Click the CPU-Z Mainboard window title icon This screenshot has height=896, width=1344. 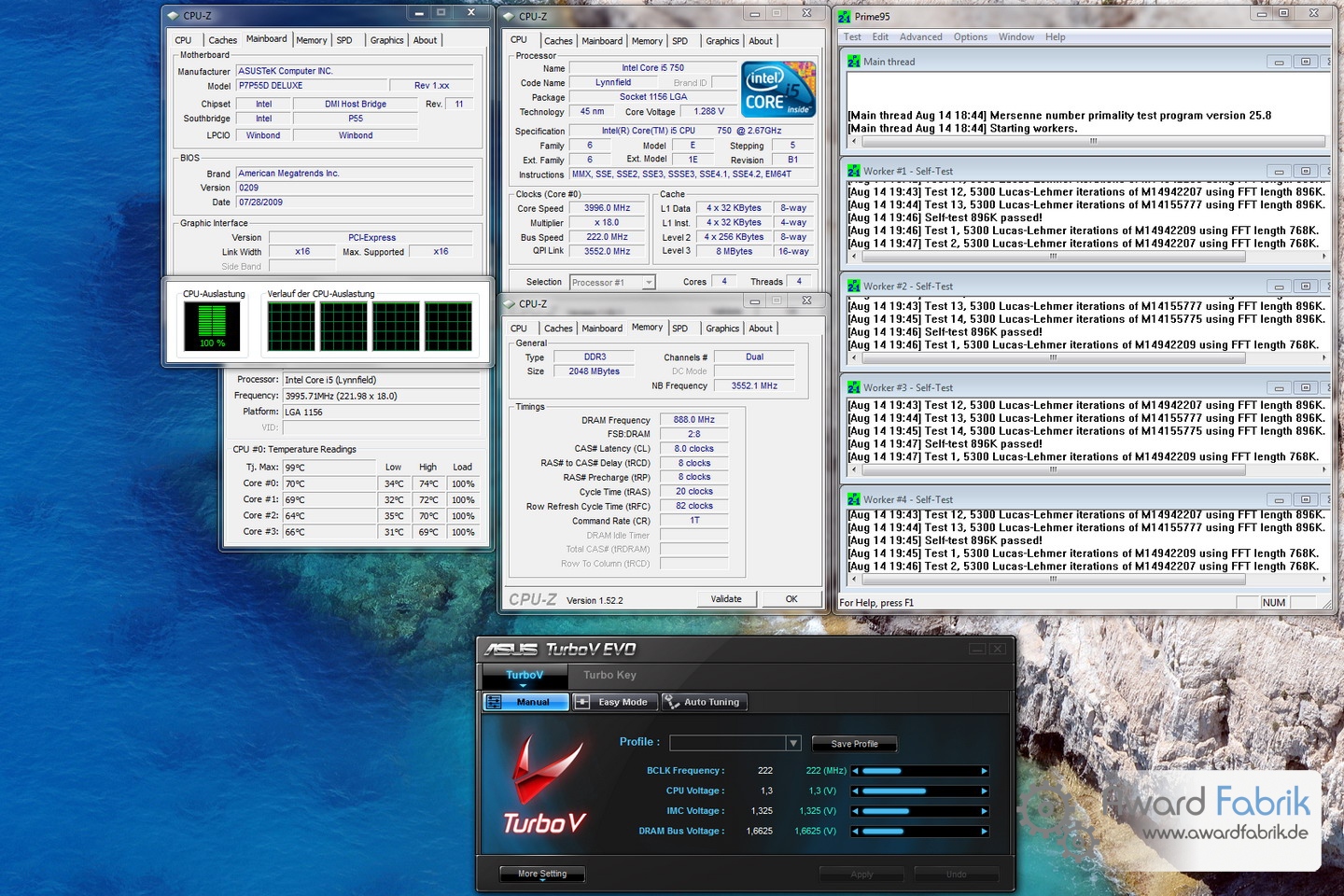point(173,15)
